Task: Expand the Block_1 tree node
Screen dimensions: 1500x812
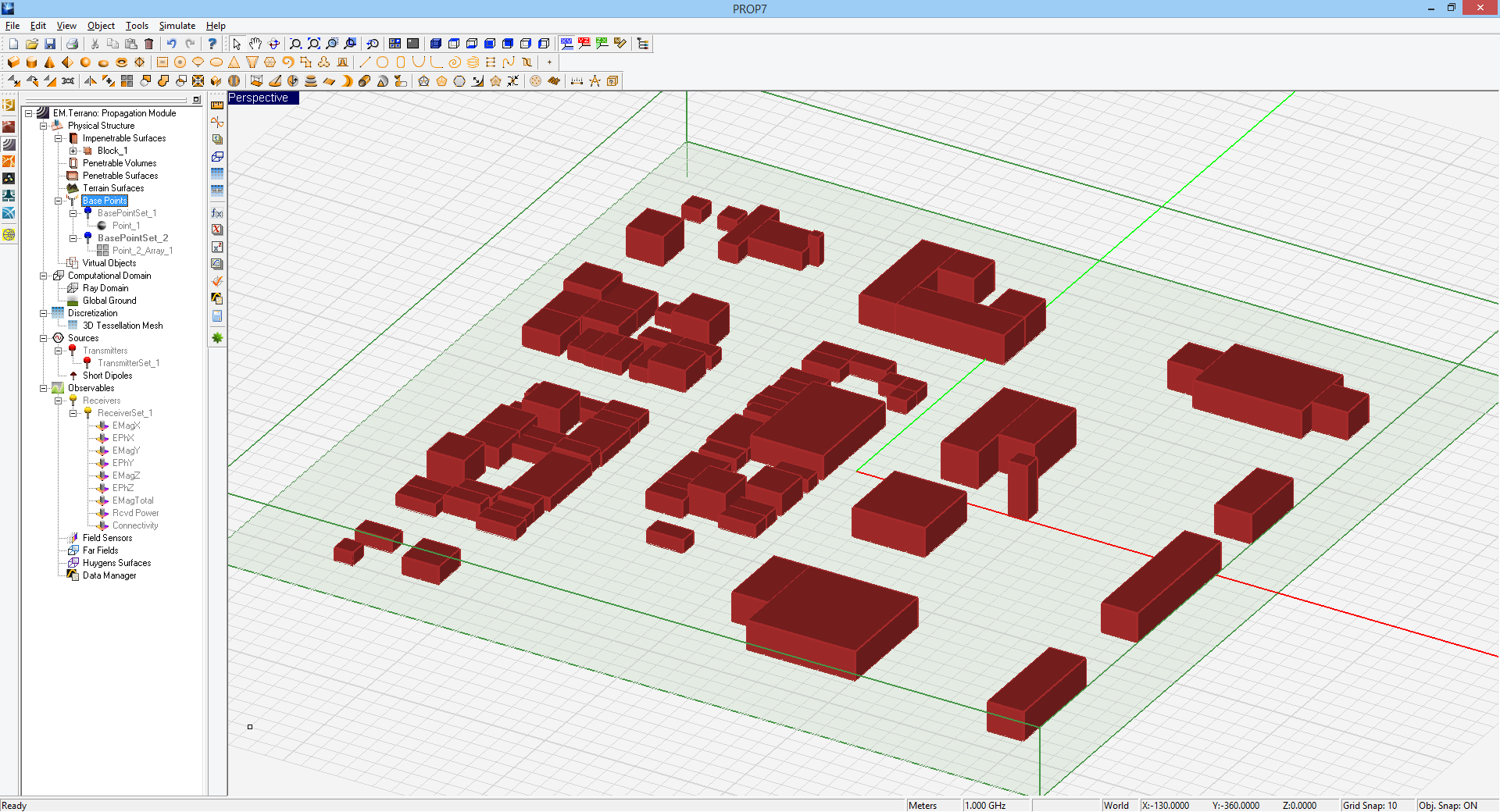Action: coord(73,151)
